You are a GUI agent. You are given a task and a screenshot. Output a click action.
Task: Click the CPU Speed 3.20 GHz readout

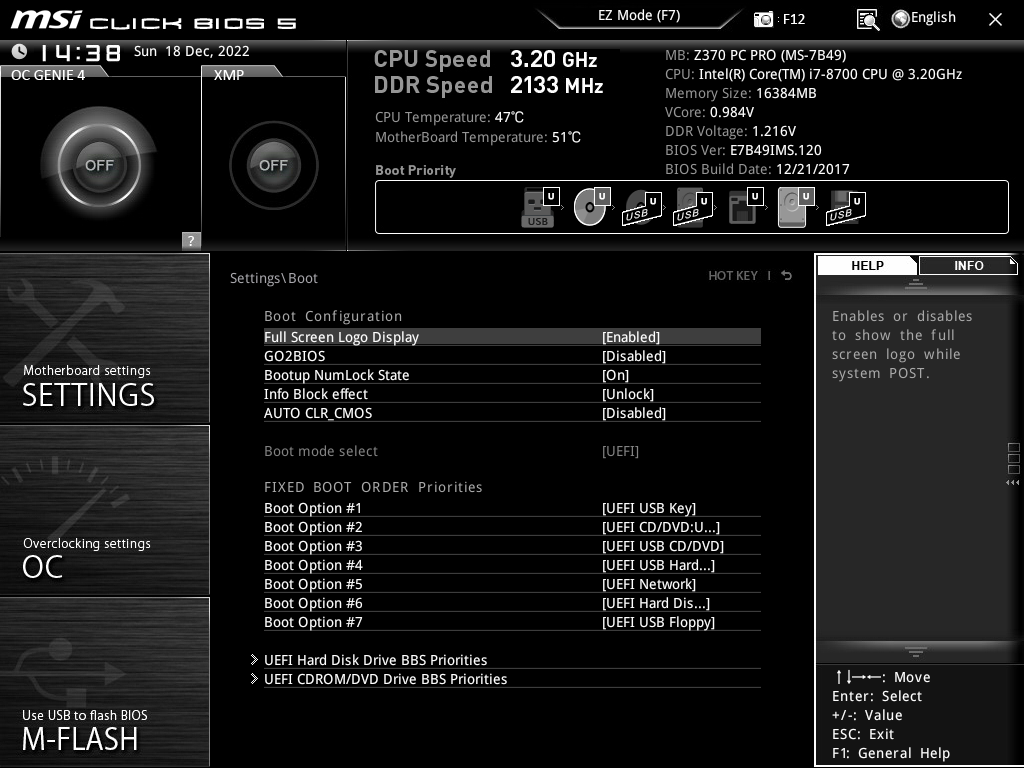coord(485,59)
